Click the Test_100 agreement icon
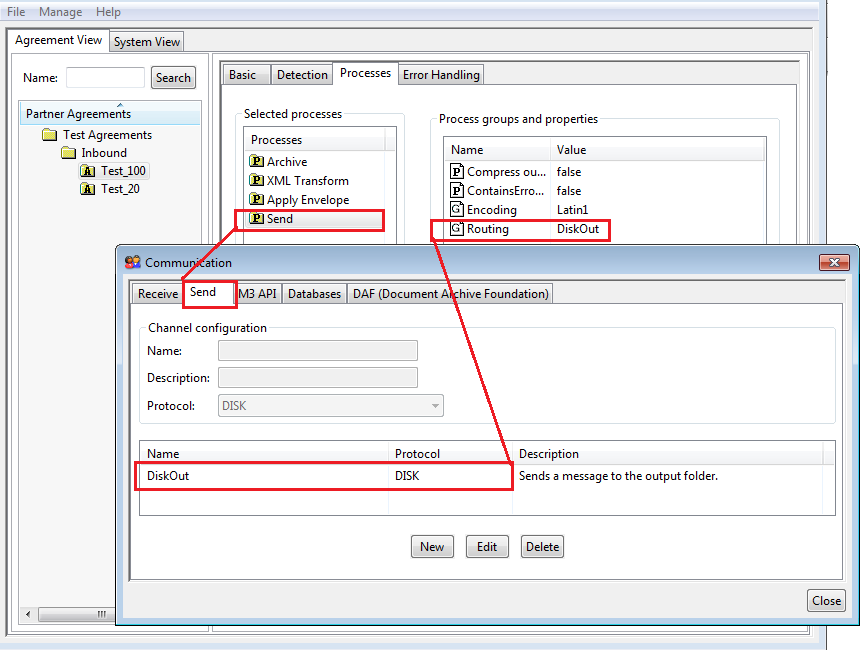This screenshot has width=863, height=650. (88, 171)
